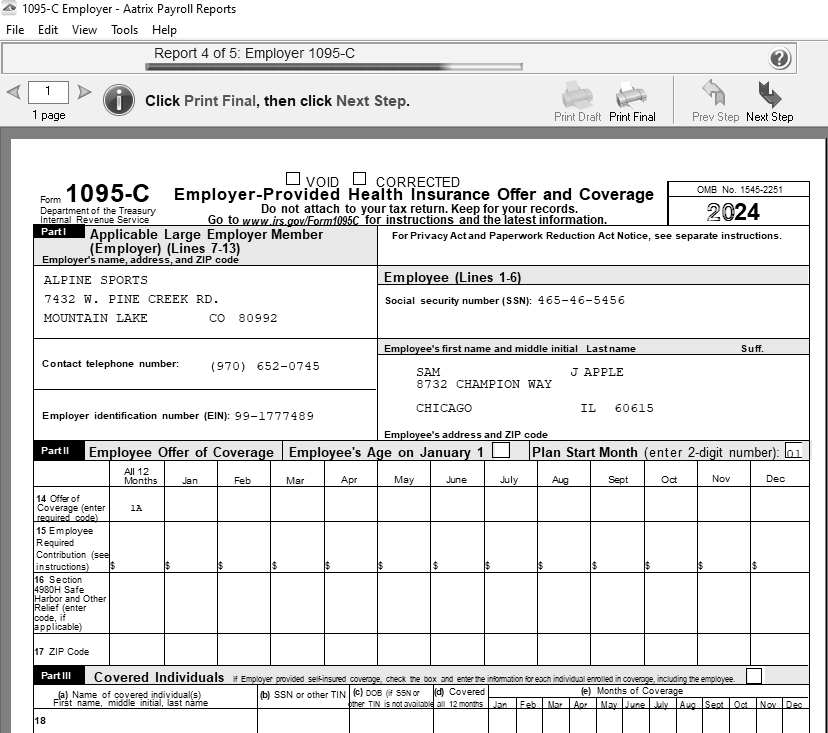
Task: Open help via question mark icon
Action: pyautogui.click(x=779, y=58)
